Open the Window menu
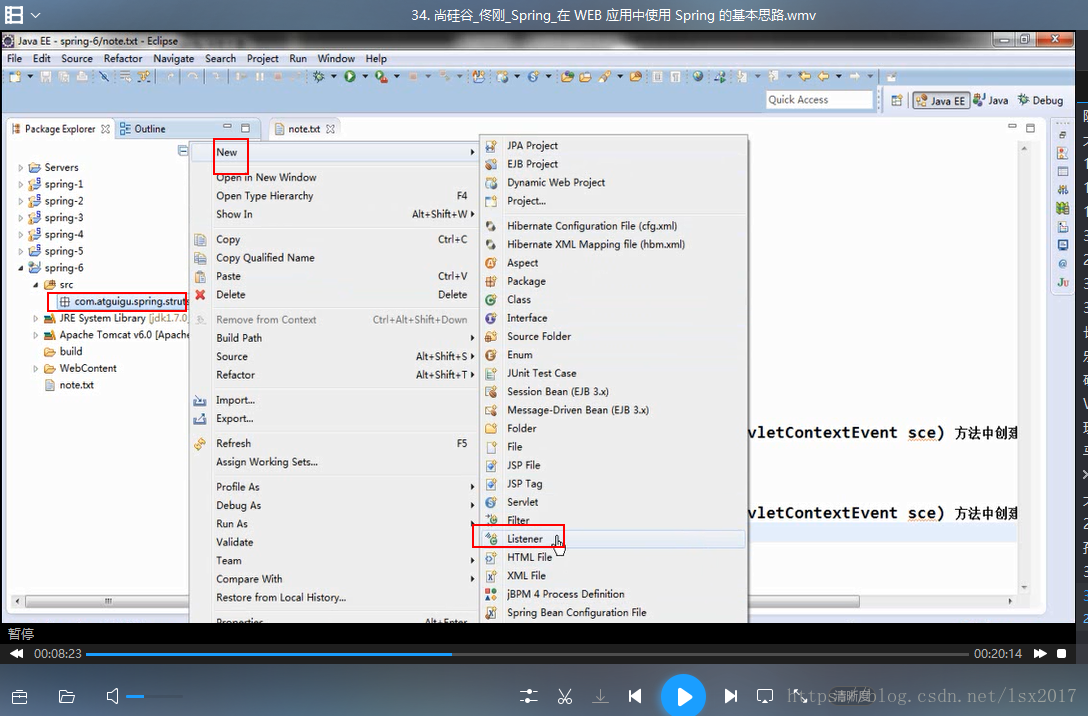Screen dimensions: 1088x716 (336, 59)
